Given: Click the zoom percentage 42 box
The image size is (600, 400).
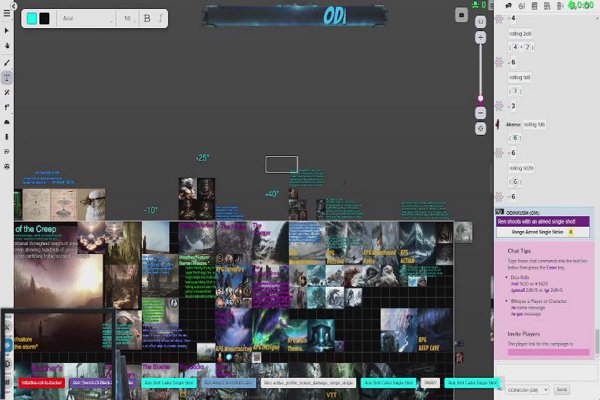Looking at the screenshot, I should click(x=481, y=22).
